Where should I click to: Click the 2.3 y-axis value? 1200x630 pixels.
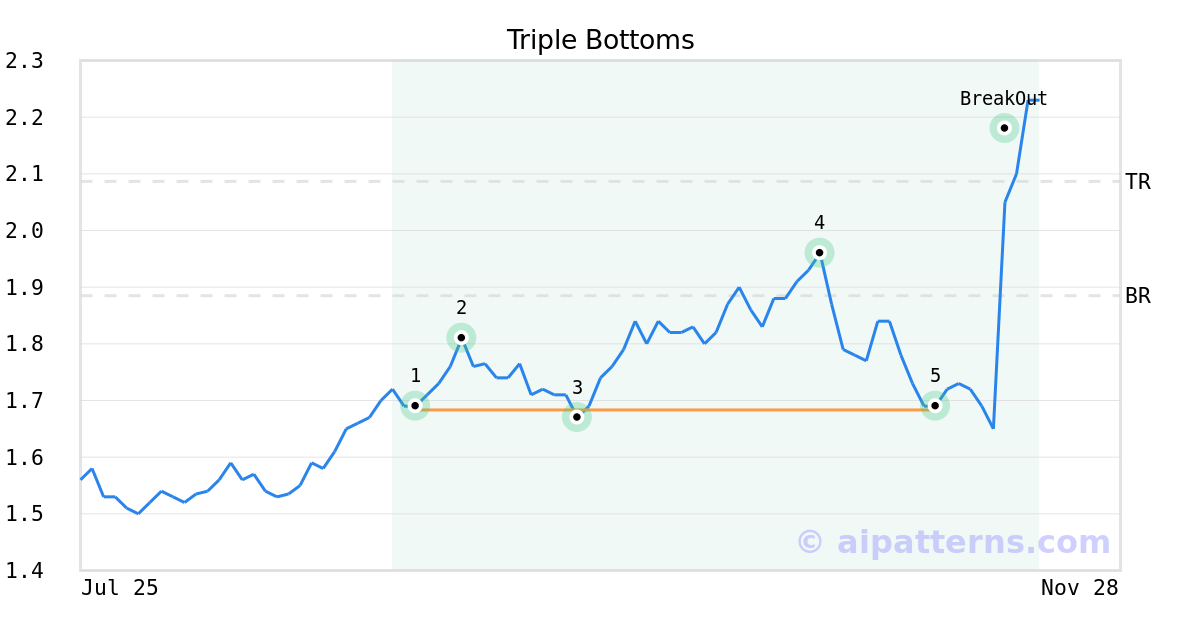pos(24,61)
